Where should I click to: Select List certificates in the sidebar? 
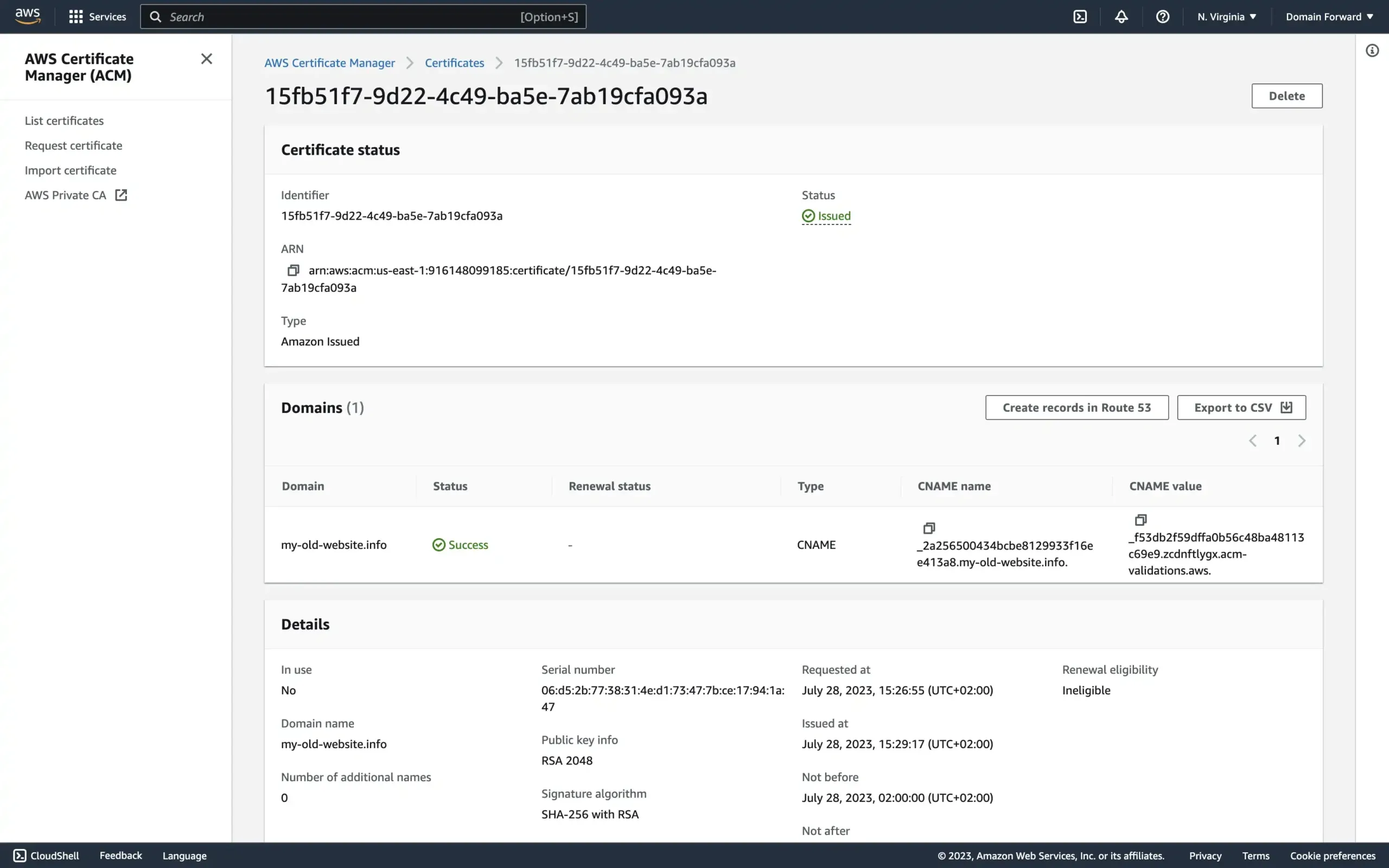coord(64,120)
